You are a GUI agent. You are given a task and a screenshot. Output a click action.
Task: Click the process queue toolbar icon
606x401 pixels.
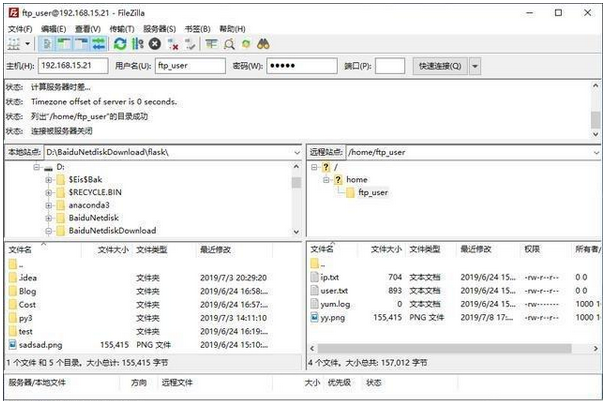tap(138, 45)
